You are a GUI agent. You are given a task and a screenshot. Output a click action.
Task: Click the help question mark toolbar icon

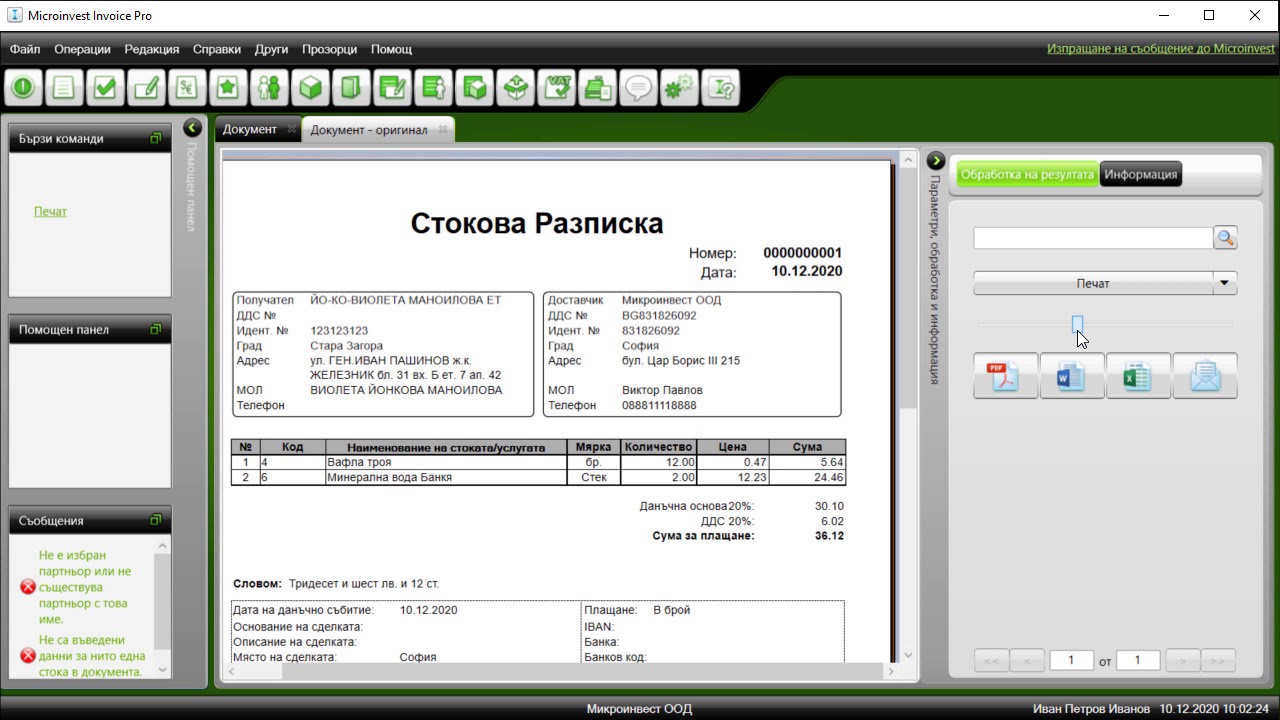(720, 88)
